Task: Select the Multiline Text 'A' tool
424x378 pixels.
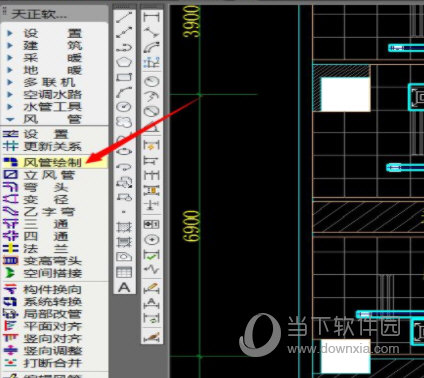Action: point(124,287)
